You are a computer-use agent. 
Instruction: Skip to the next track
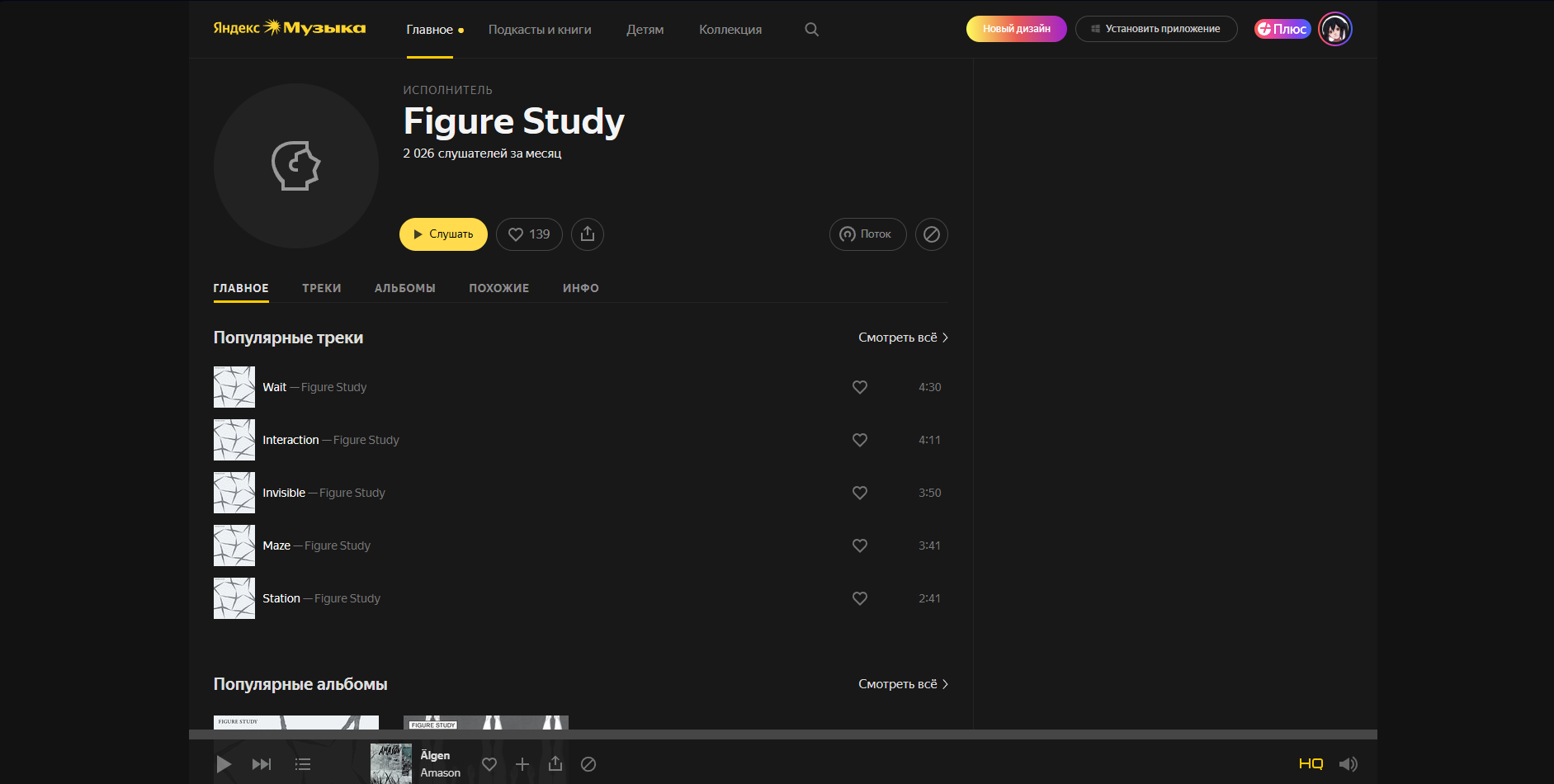(x=262, y=764)
